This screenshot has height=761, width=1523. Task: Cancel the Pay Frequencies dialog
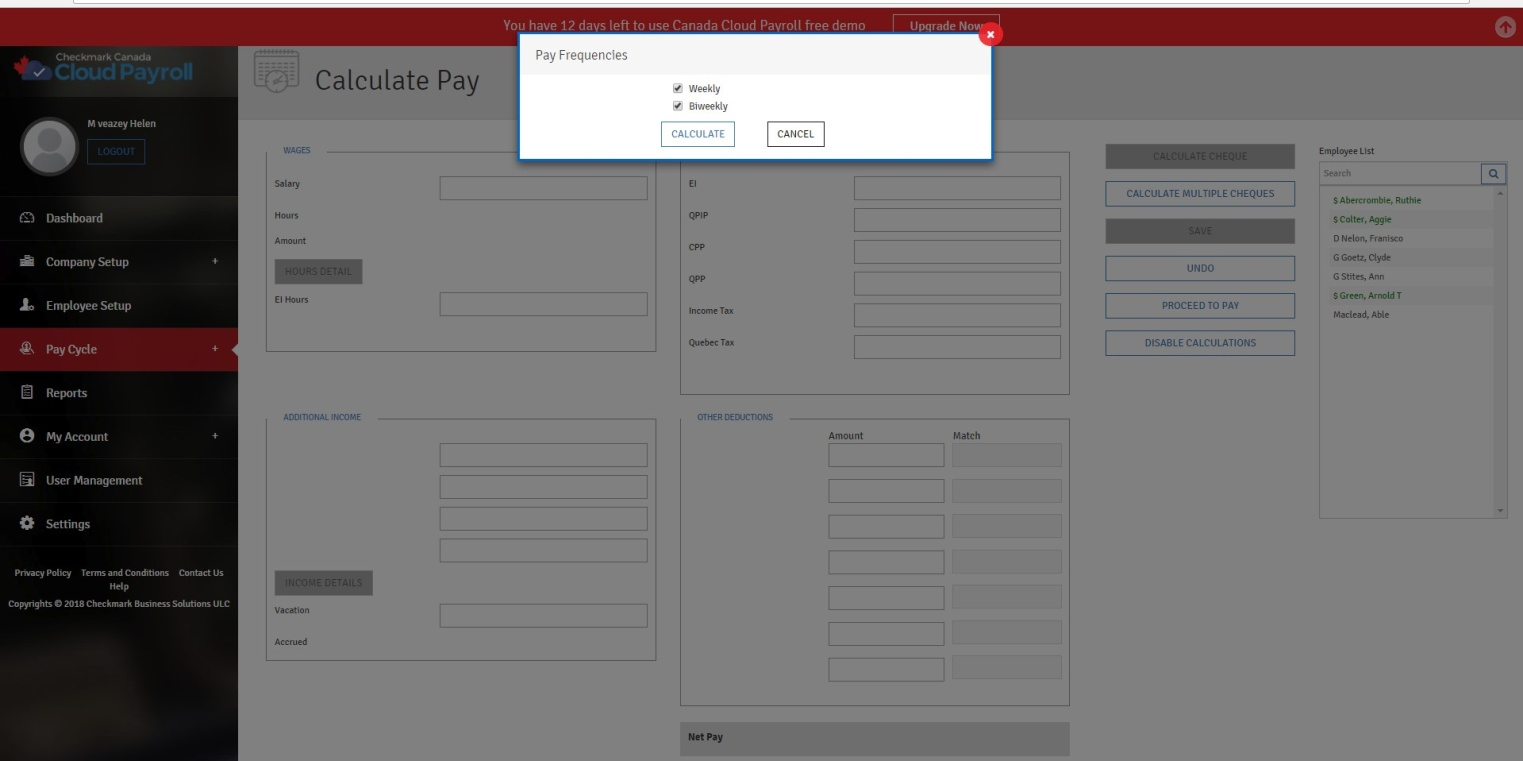pos(795,134)
